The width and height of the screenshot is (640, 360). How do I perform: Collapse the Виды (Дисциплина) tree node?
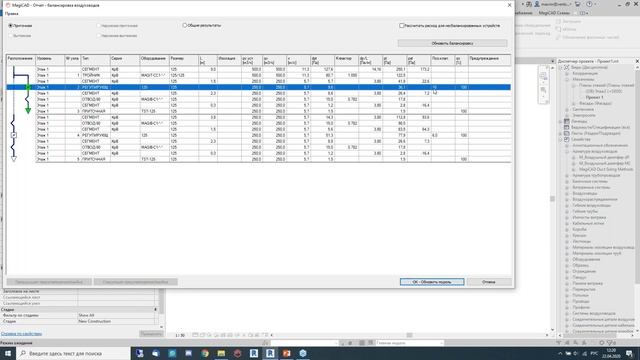click(561, 67)
